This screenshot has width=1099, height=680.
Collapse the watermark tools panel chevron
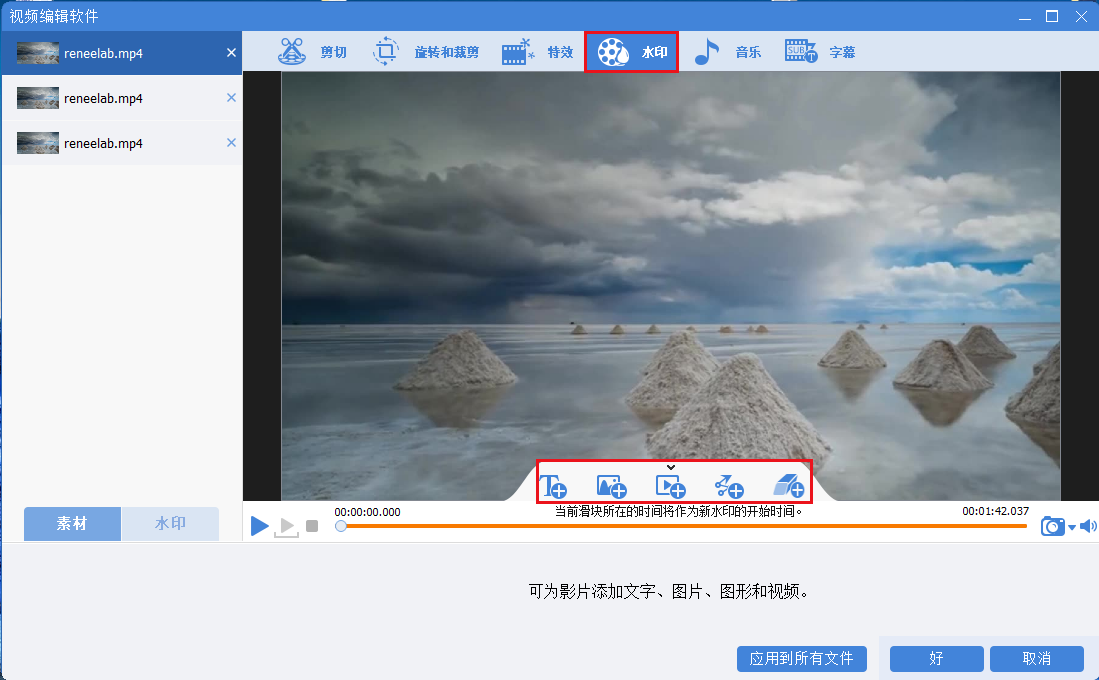coord(671,467)
